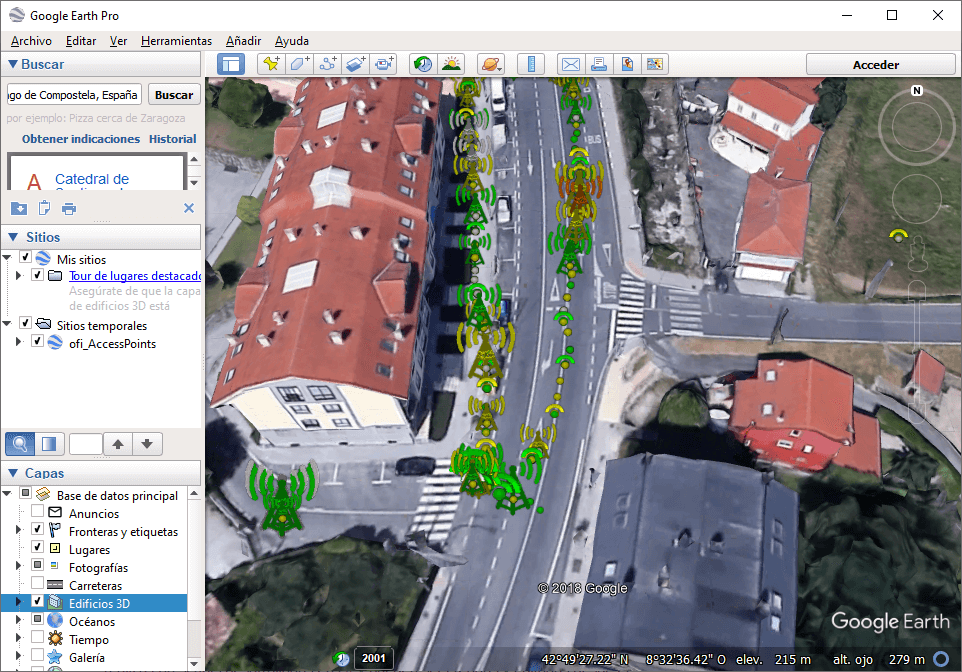Open the Archivo menu

coord(31,41)
